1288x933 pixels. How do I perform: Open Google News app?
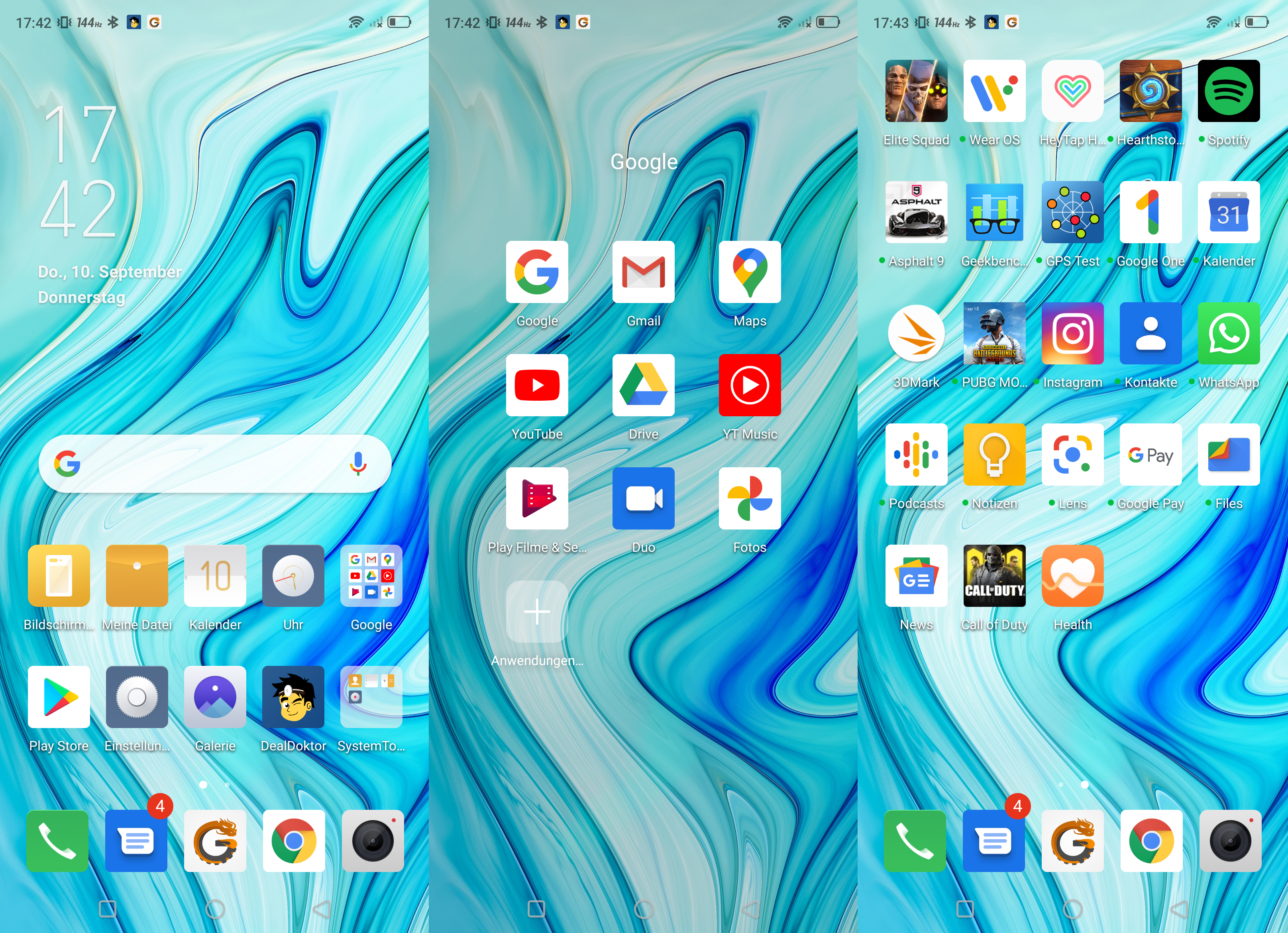916,576
